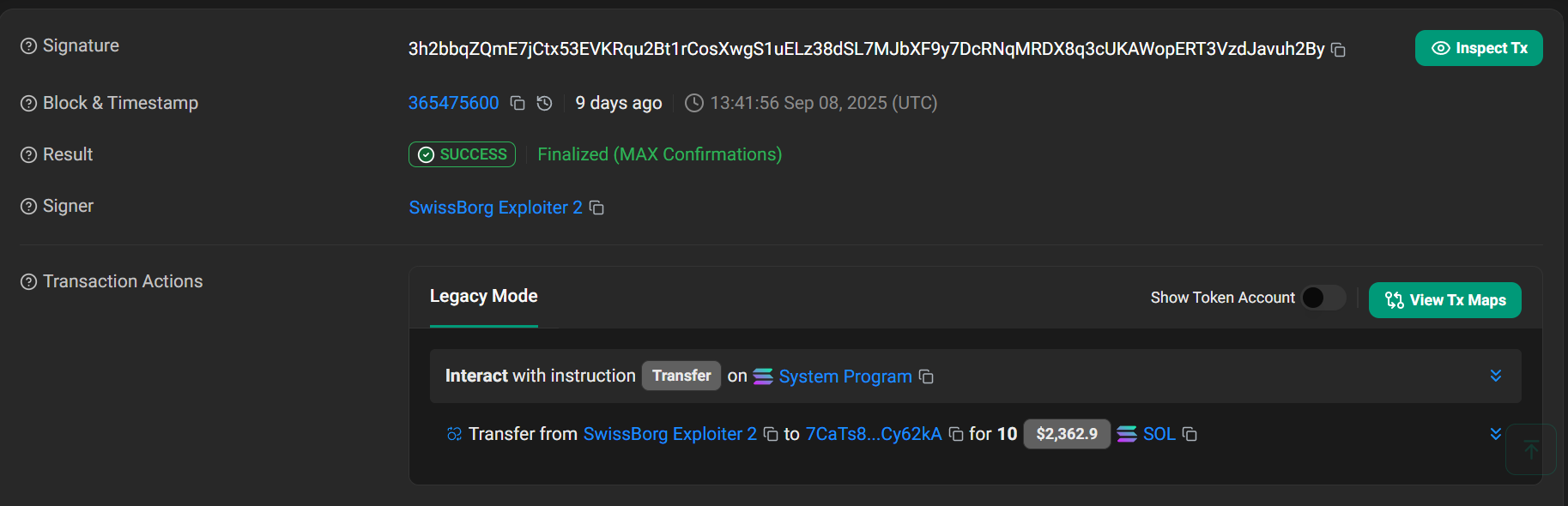Viewport: 1568px width, 506px height.
Task: Click the help icon beside Transaction Actions
Action: (28, 282)
